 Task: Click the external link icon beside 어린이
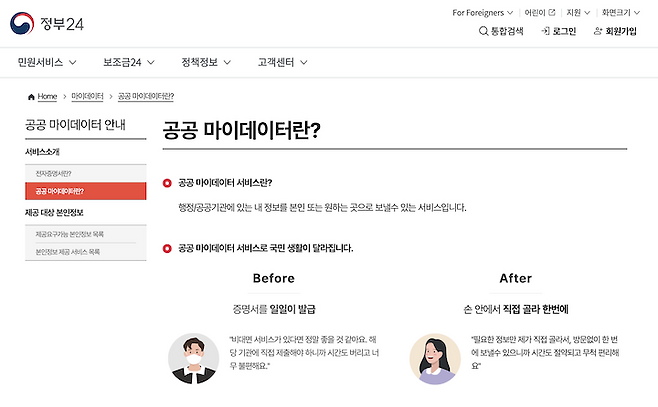[x=552, y=13]
